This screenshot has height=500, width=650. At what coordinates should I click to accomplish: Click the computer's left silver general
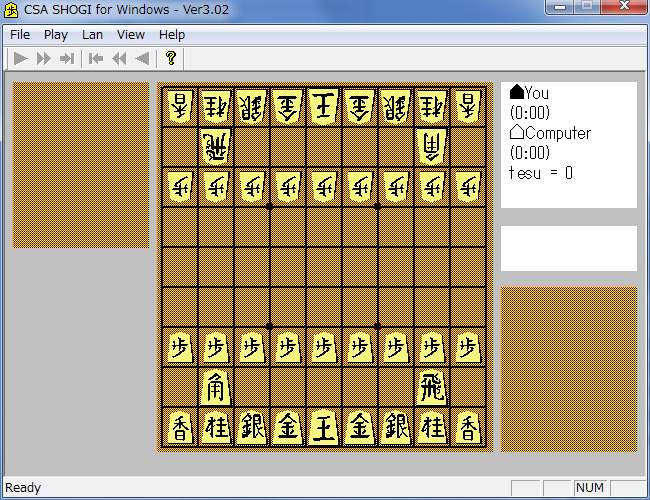click(x=252, y=107)
